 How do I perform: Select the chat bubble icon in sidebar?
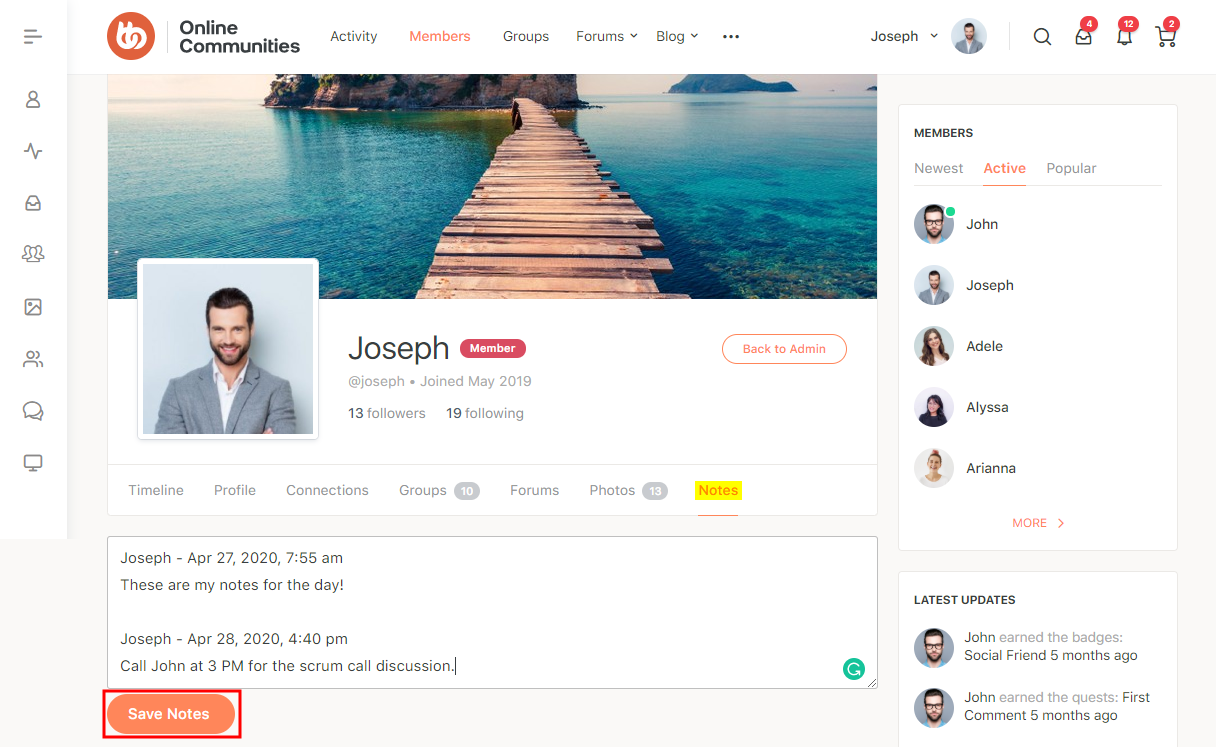coord(32,411)
